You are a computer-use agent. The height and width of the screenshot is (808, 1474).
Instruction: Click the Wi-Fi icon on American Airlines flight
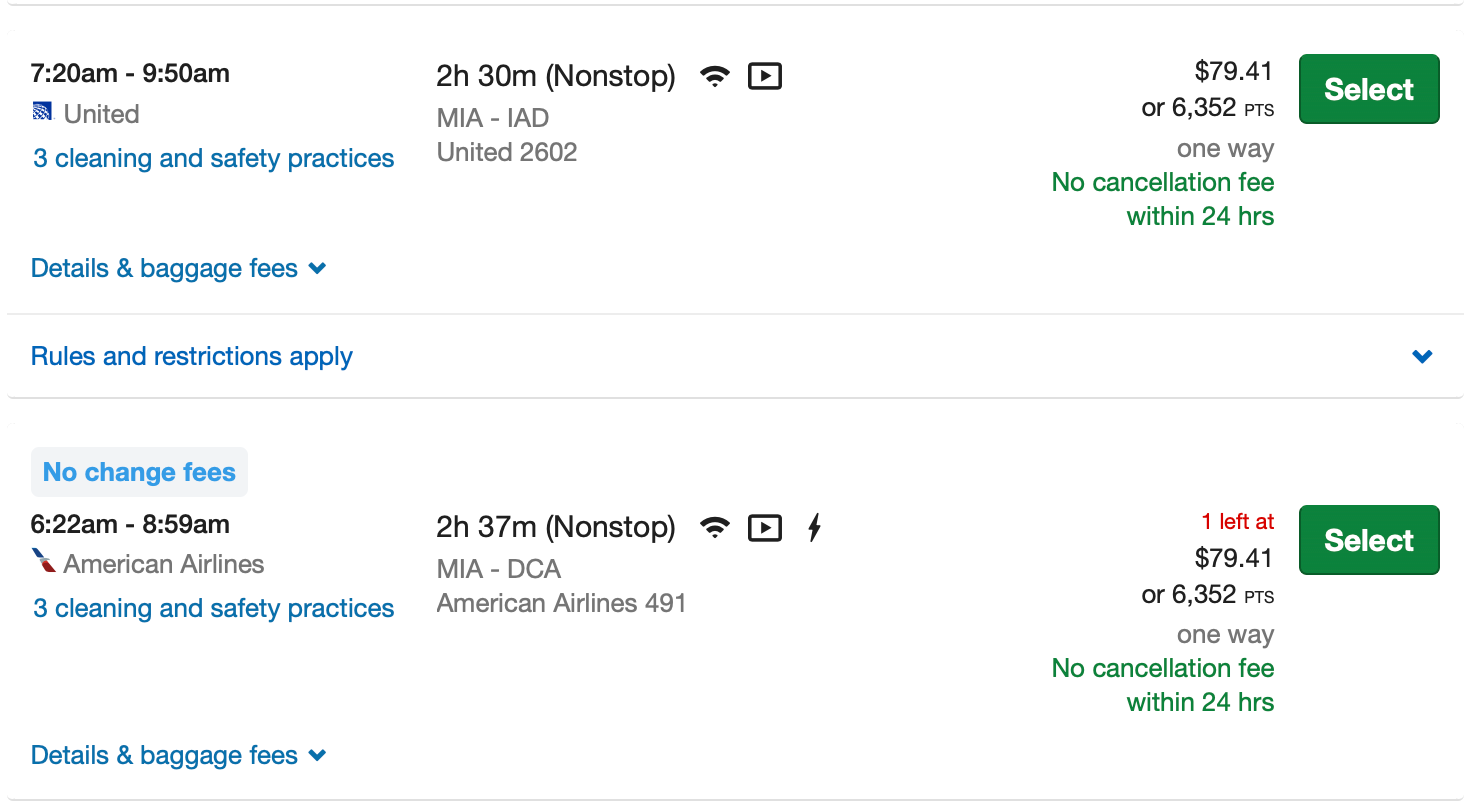pyautogui.click(x=714, y=527)
